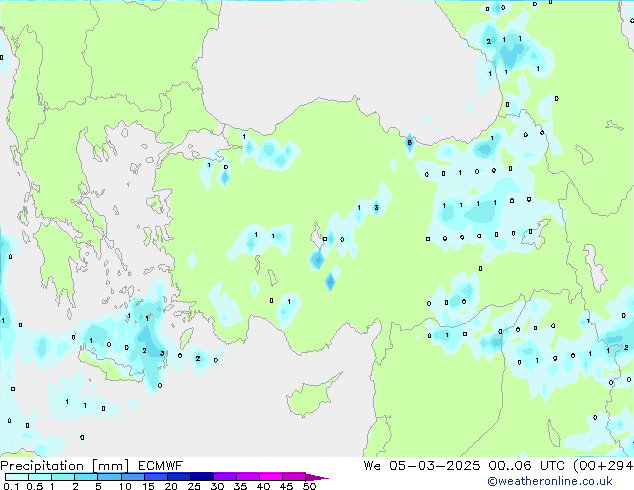Click the over-50 arrow tip of the legend

point(317,477)
